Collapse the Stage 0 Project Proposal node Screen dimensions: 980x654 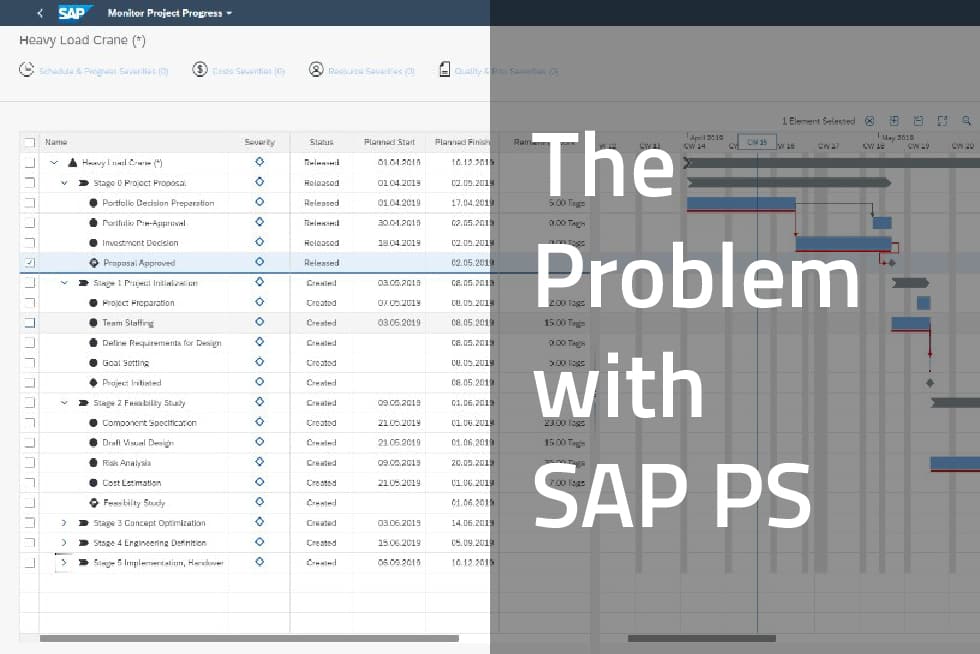coord(63,182)
